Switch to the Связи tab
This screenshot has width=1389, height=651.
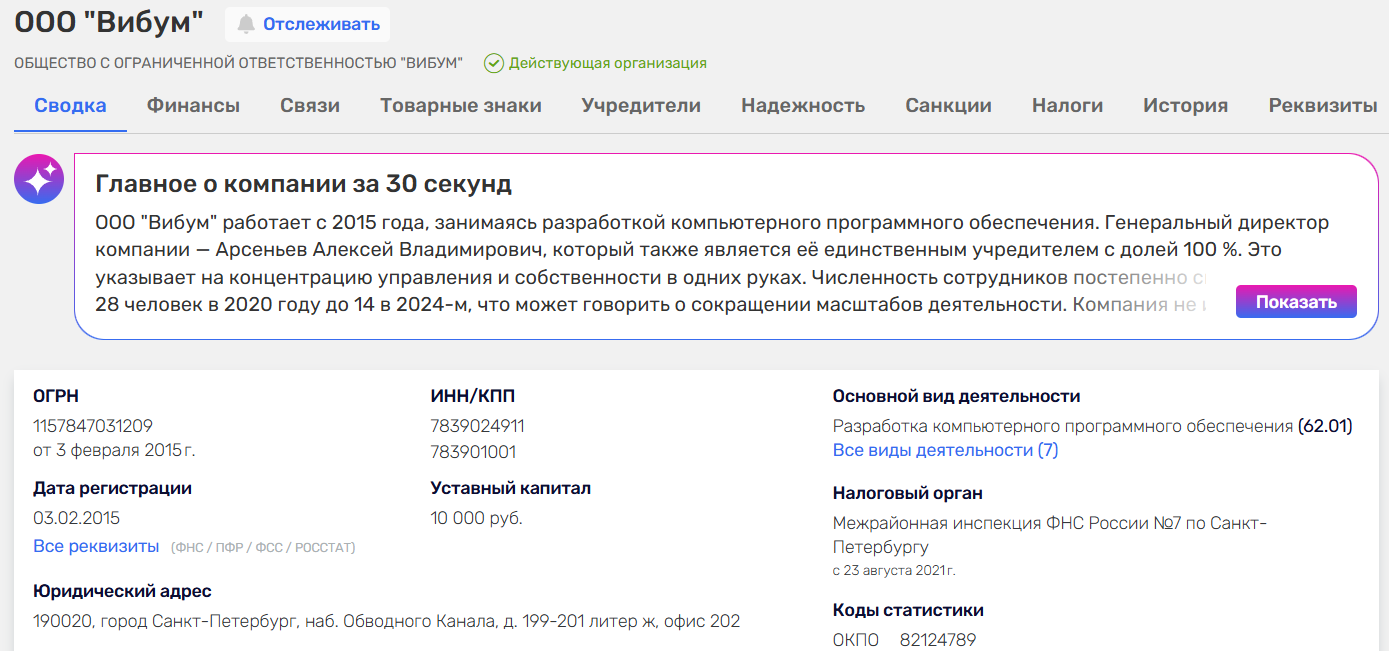pos(310,106)
